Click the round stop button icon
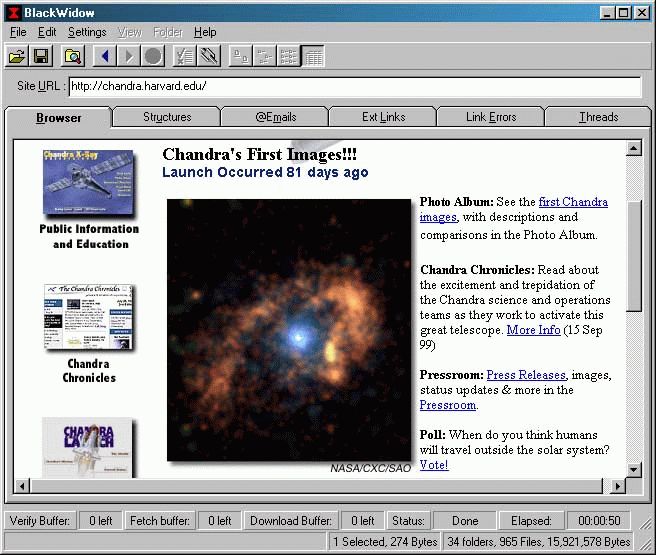Image resolution: width=656 pixels, height=555 pixels. click(x=153, y=56)
